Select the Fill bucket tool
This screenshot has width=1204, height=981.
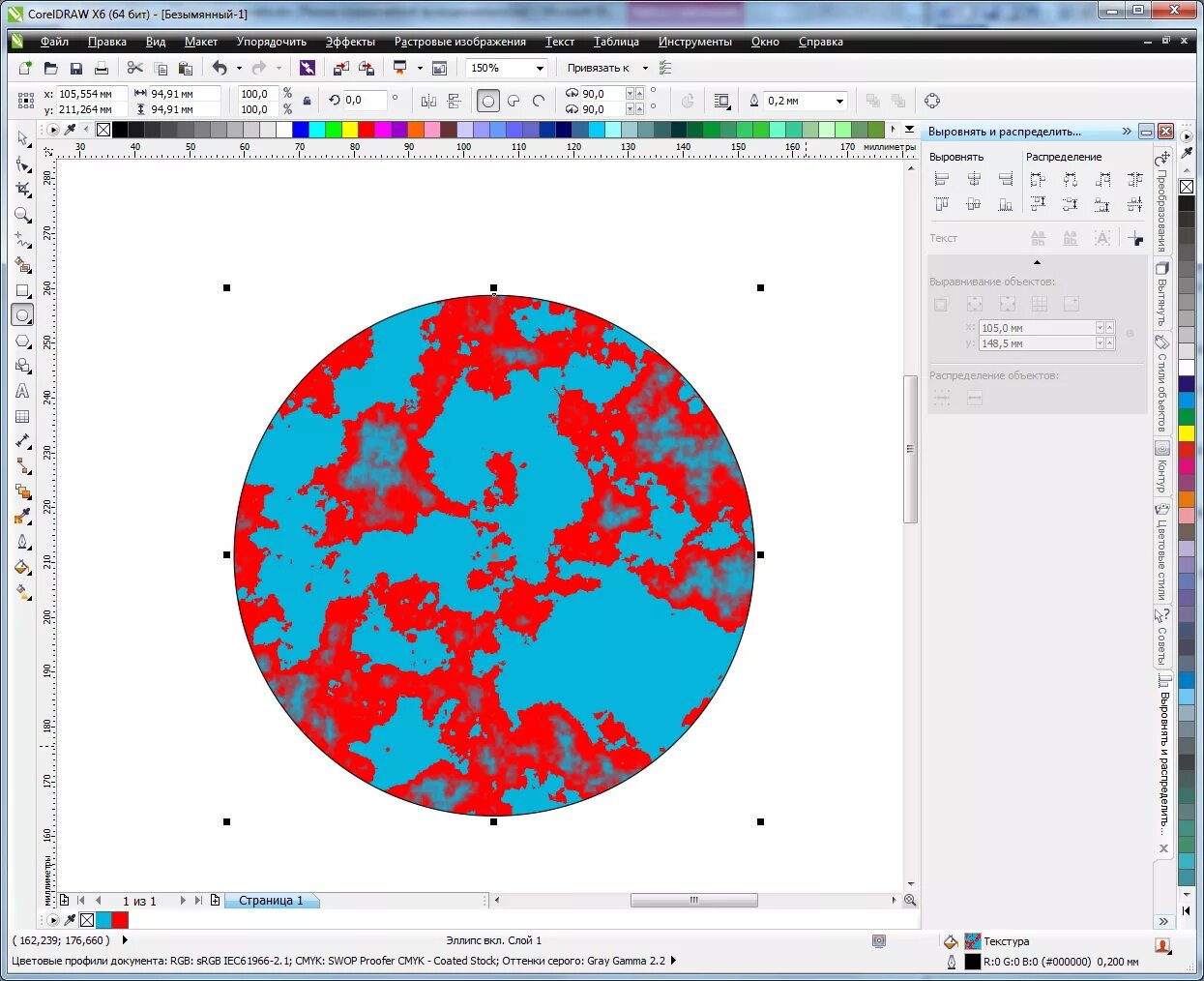[x=23, y=567]
